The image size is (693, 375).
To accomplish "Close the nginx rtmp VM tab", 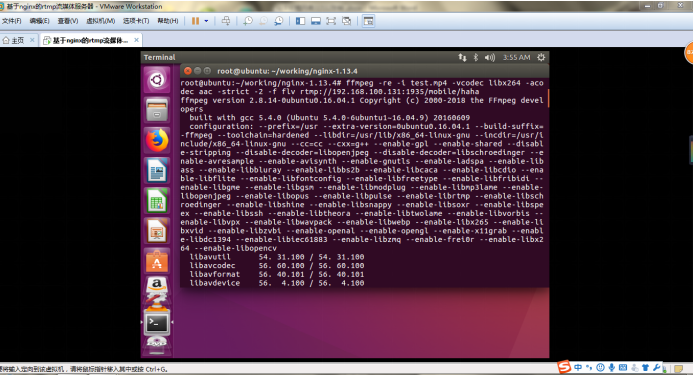I will click(x=137, y=40).
